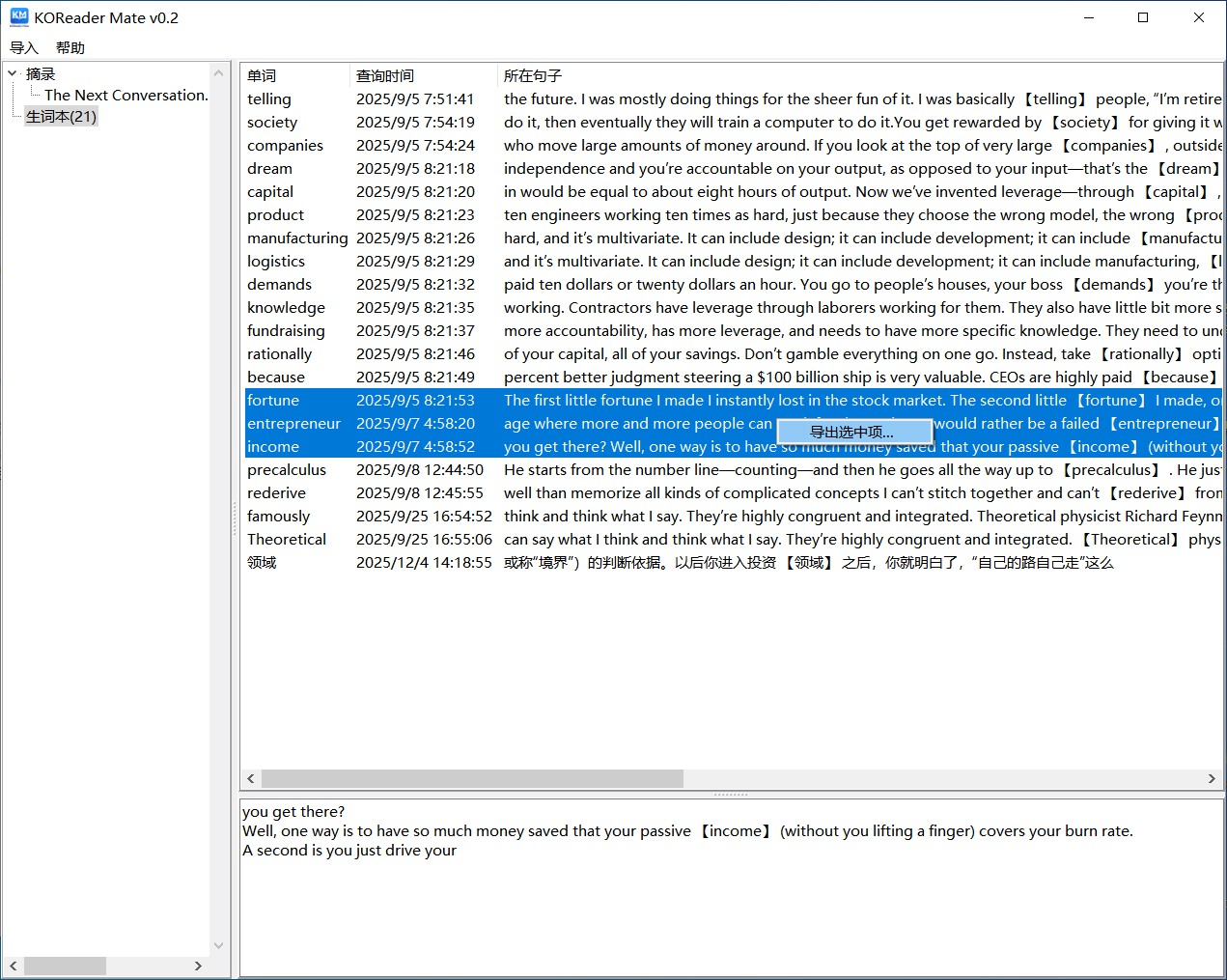Click timestamp 2025/9/5 7:51:41
This screenshot has width=1227, height=980.
click(x=415, y=98)
